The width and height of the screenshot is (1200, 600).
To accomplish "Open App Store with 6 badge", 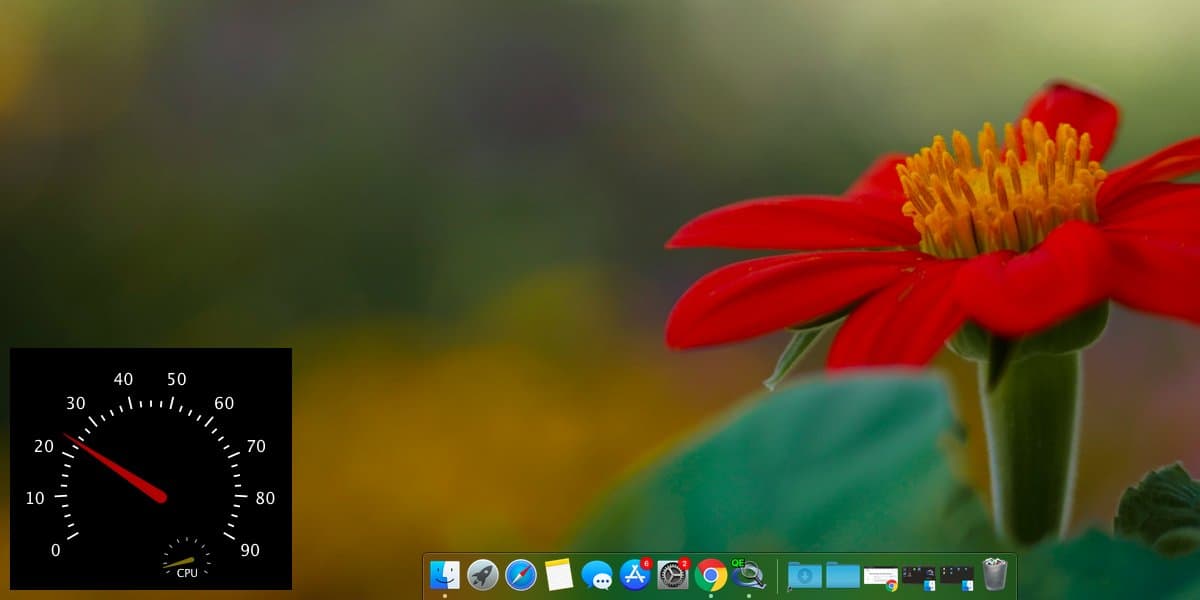I will 636,574.
